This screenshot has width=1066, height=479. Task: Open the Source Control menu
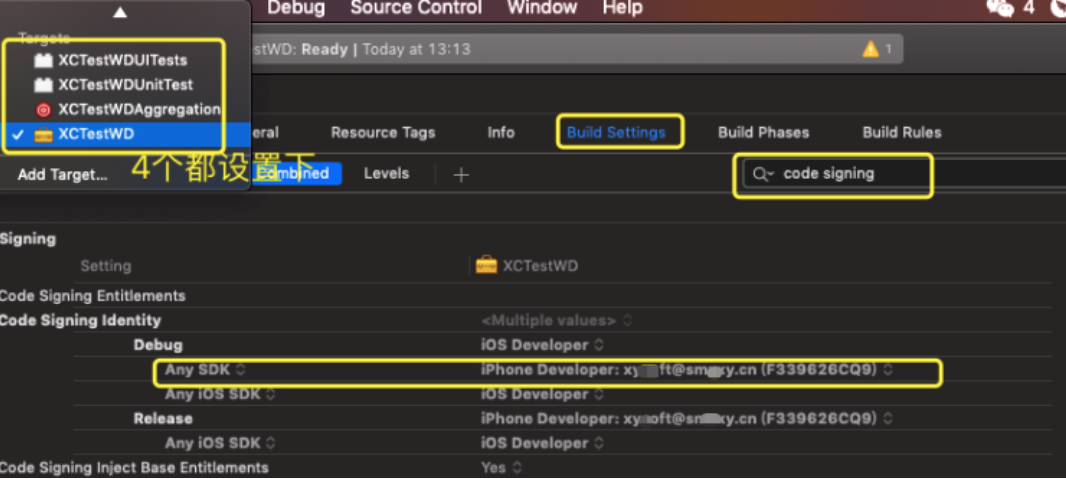[x=416, y=8]
